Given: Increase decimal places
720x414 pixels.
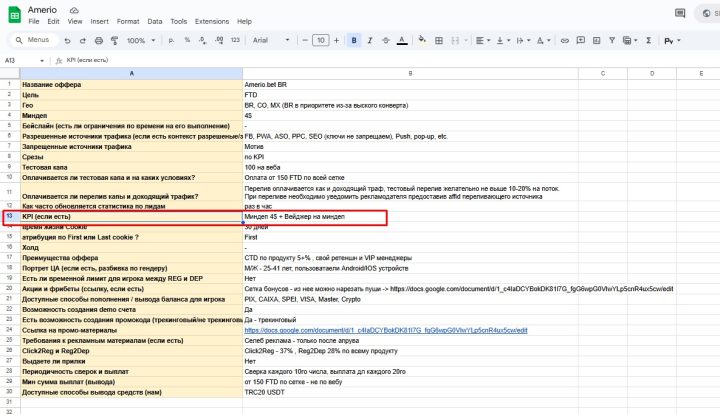Looking at the screenshot, I should click(x=219, y=40).
